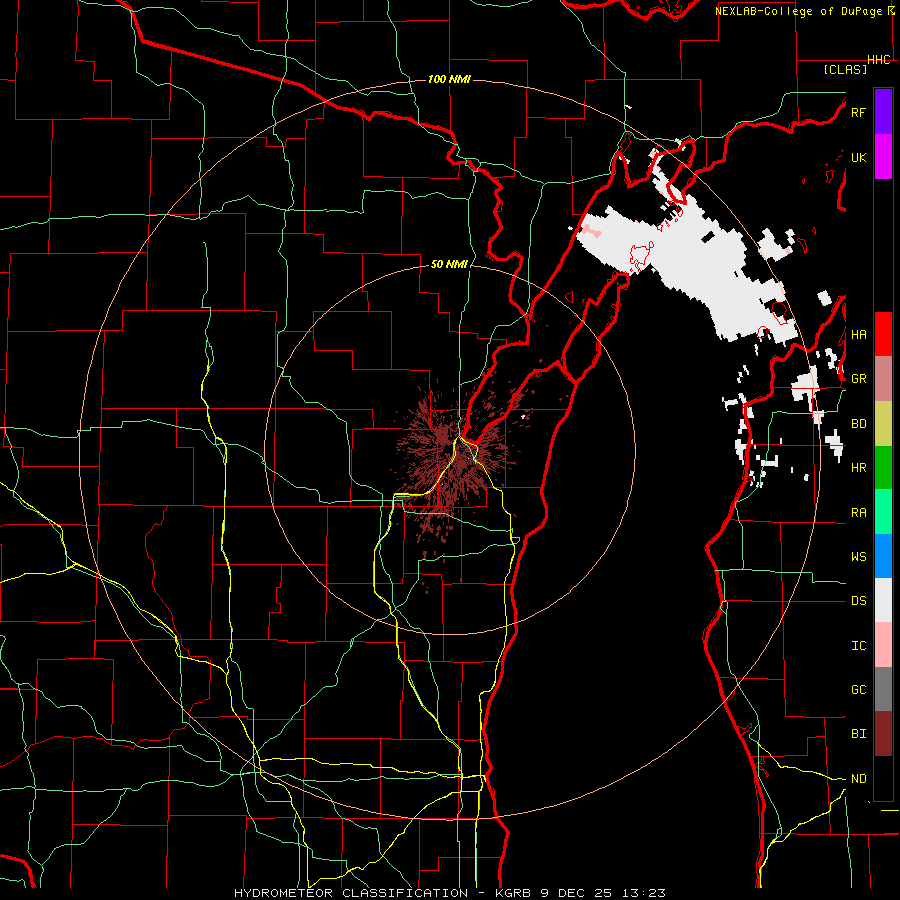The image size is (900, 900).
Task: Click the RF legend label
Action: pyautogui.click(x=858, y=112)
